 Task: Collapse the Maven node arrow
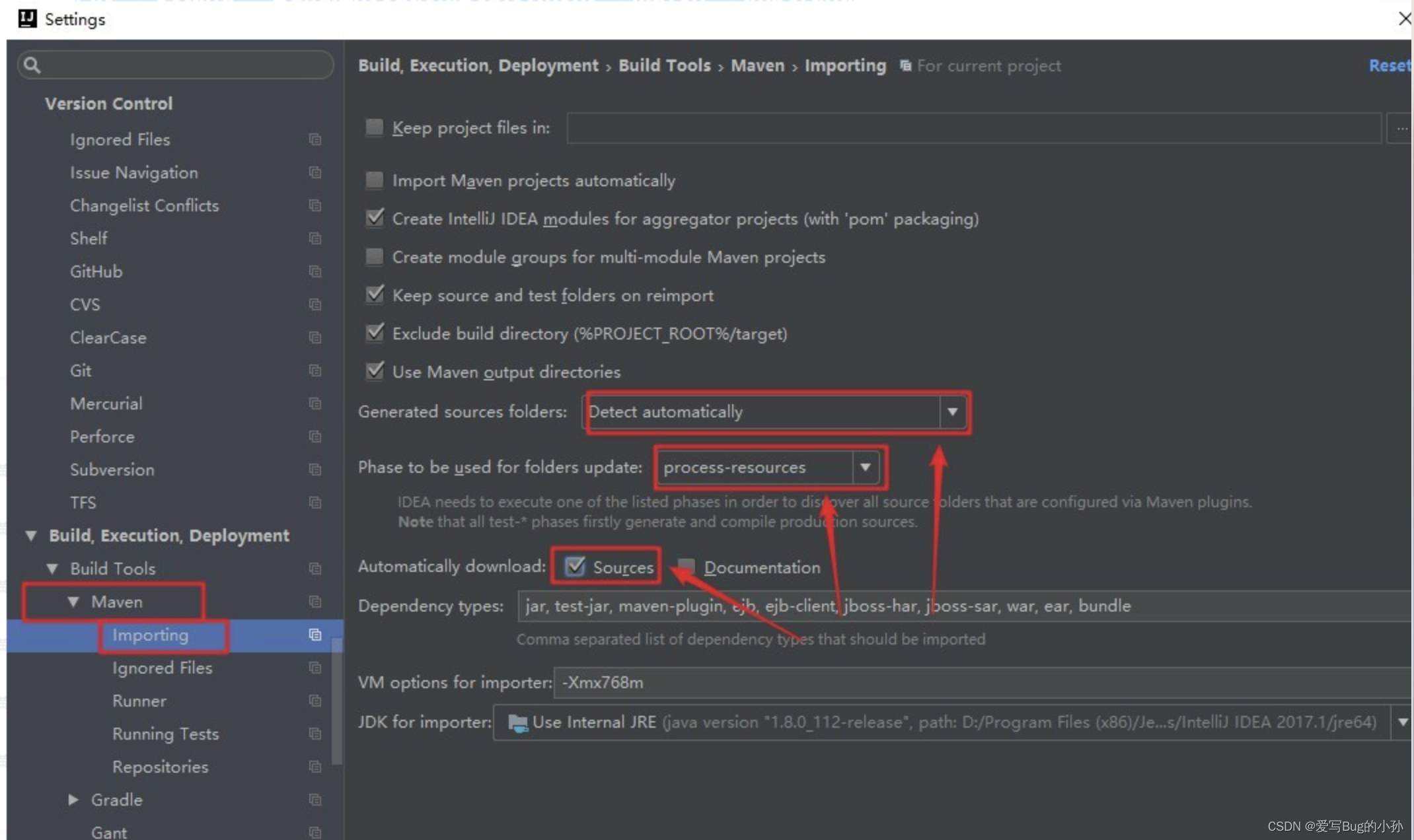coord(73,602)
